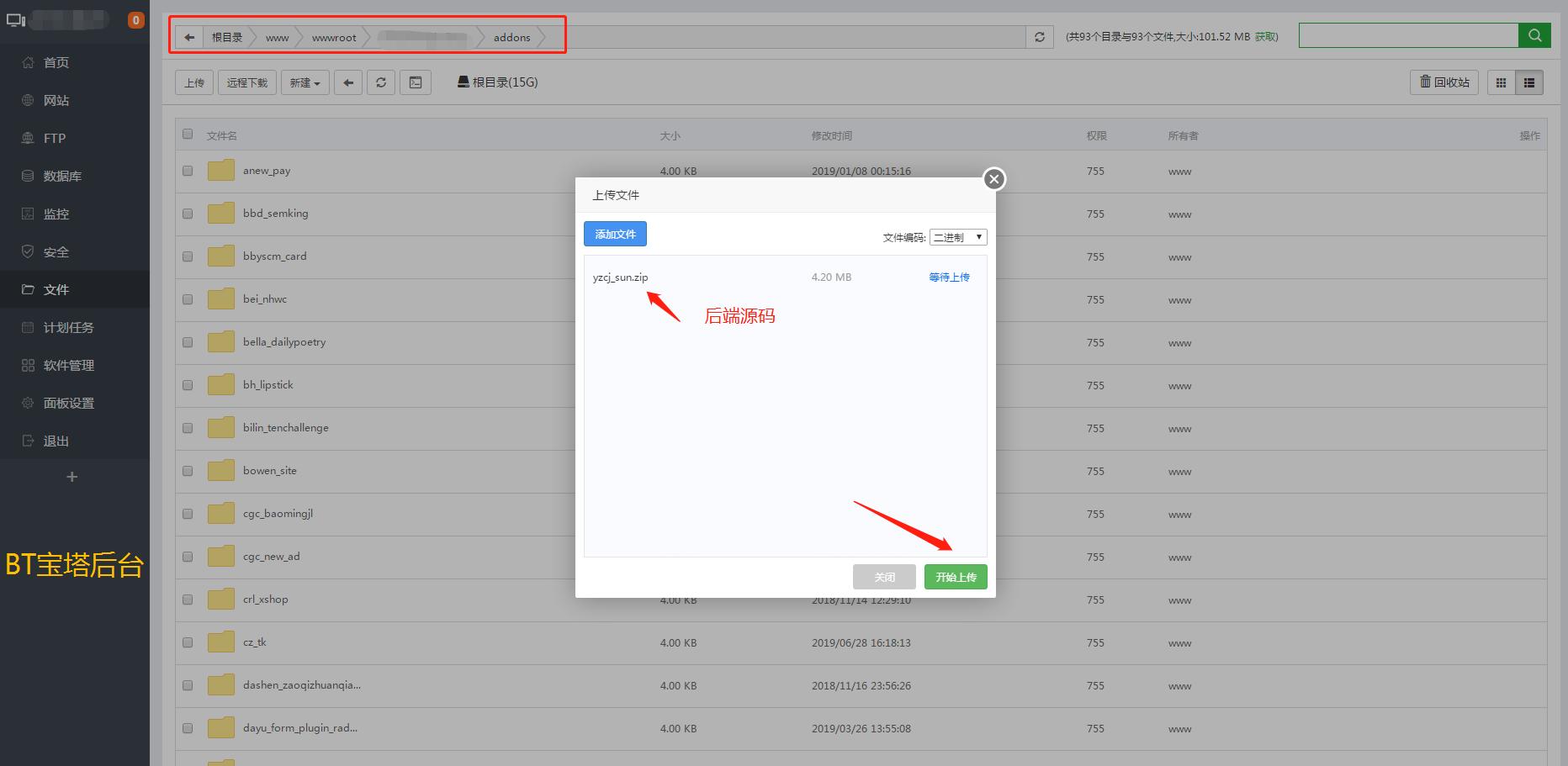Switch to grid view icon
This screenshot has width=1568, height=766.
point(1501,82)
